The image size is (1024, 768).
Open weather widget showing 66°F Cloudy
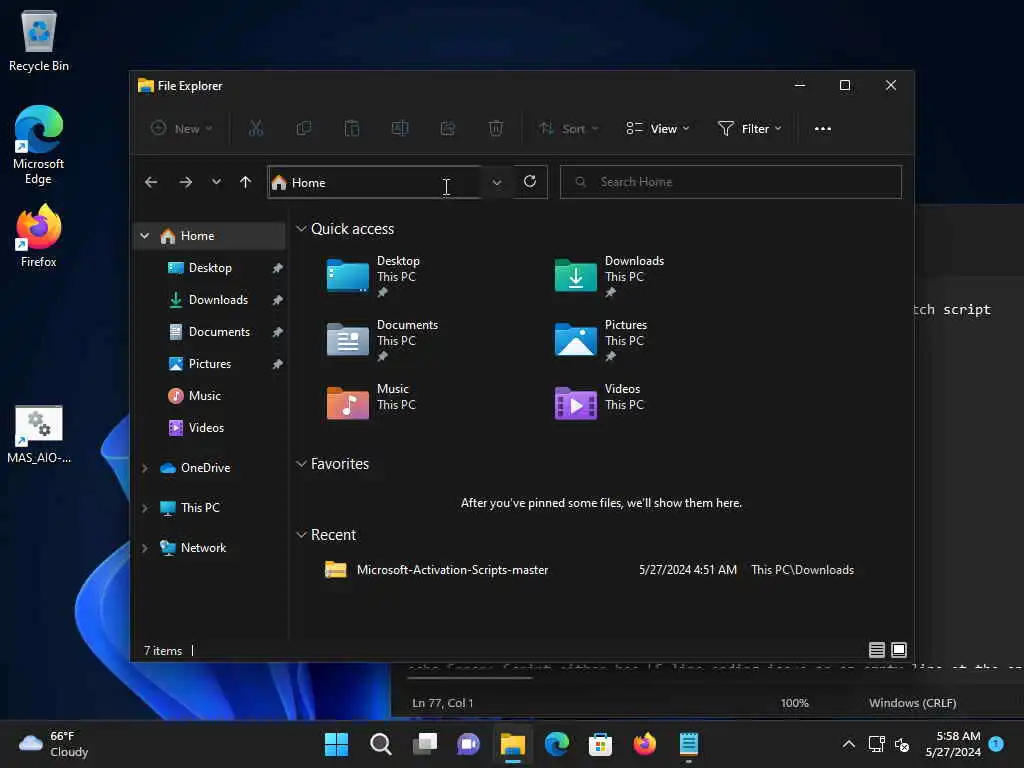tap(54, 744)
